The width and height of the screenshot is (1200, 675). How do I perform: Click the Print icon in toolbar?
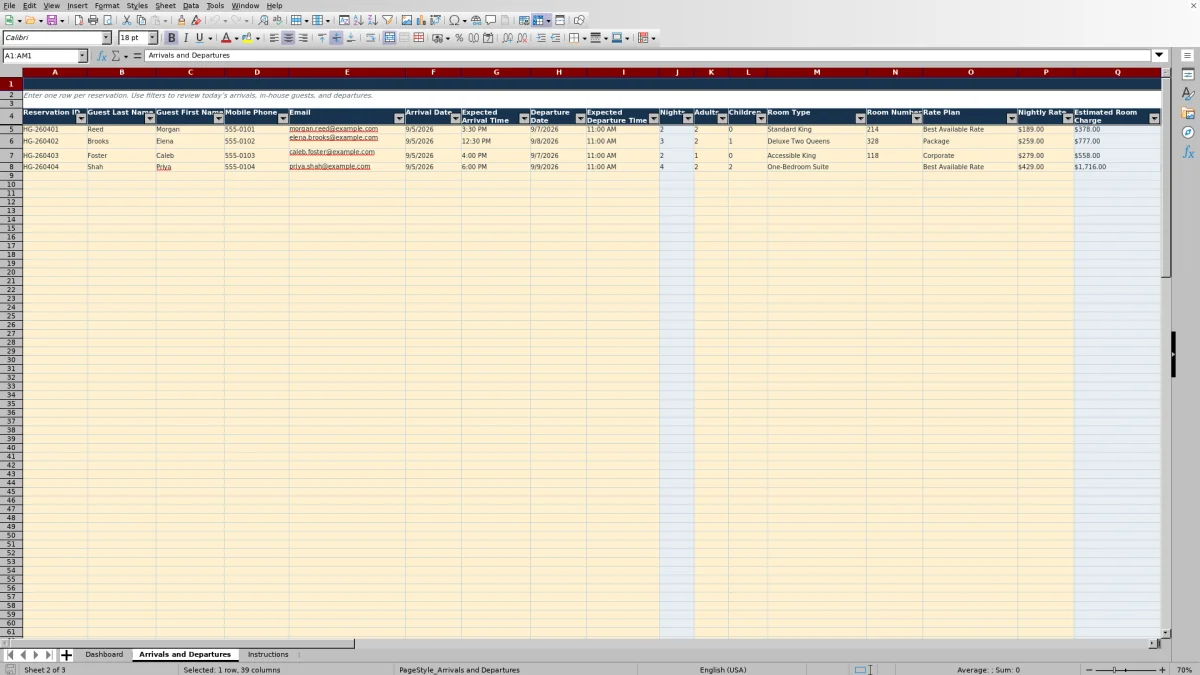pos(92,20)
